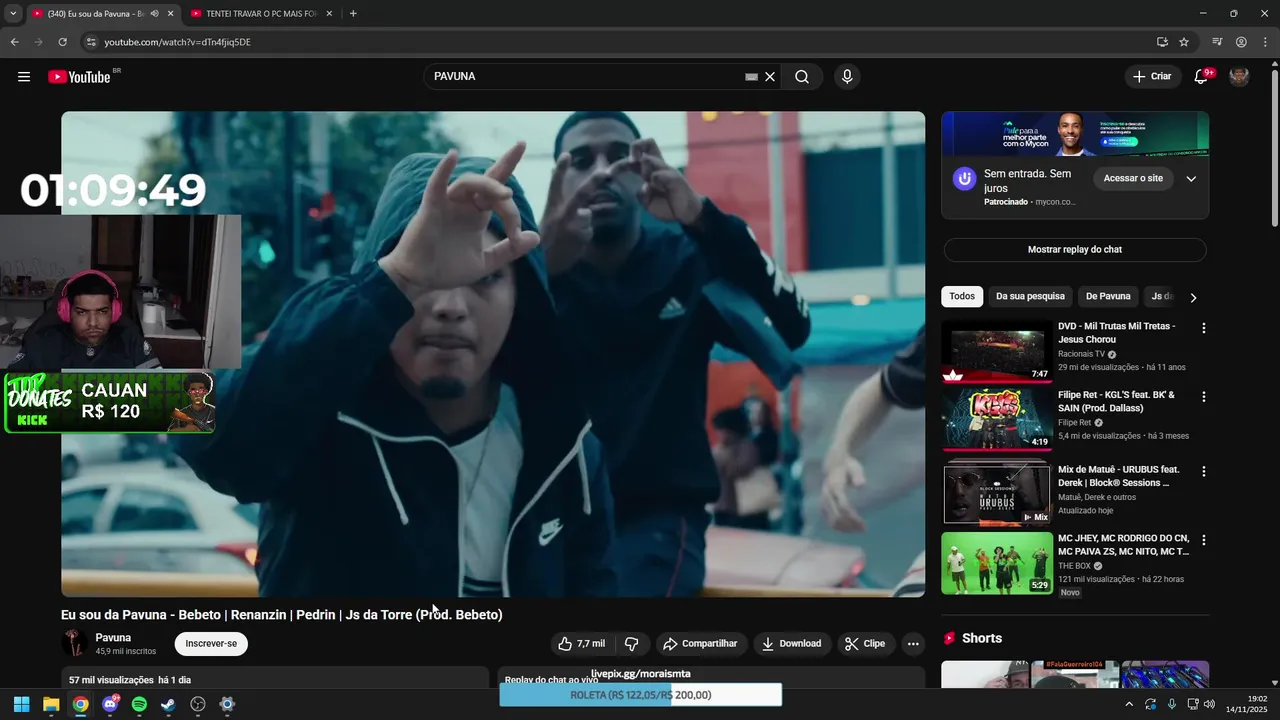Open video title MC JHEY, MC RODRIGO DO CN
This screenshot has width=1280, height=720.
[x=1123, y=545]
